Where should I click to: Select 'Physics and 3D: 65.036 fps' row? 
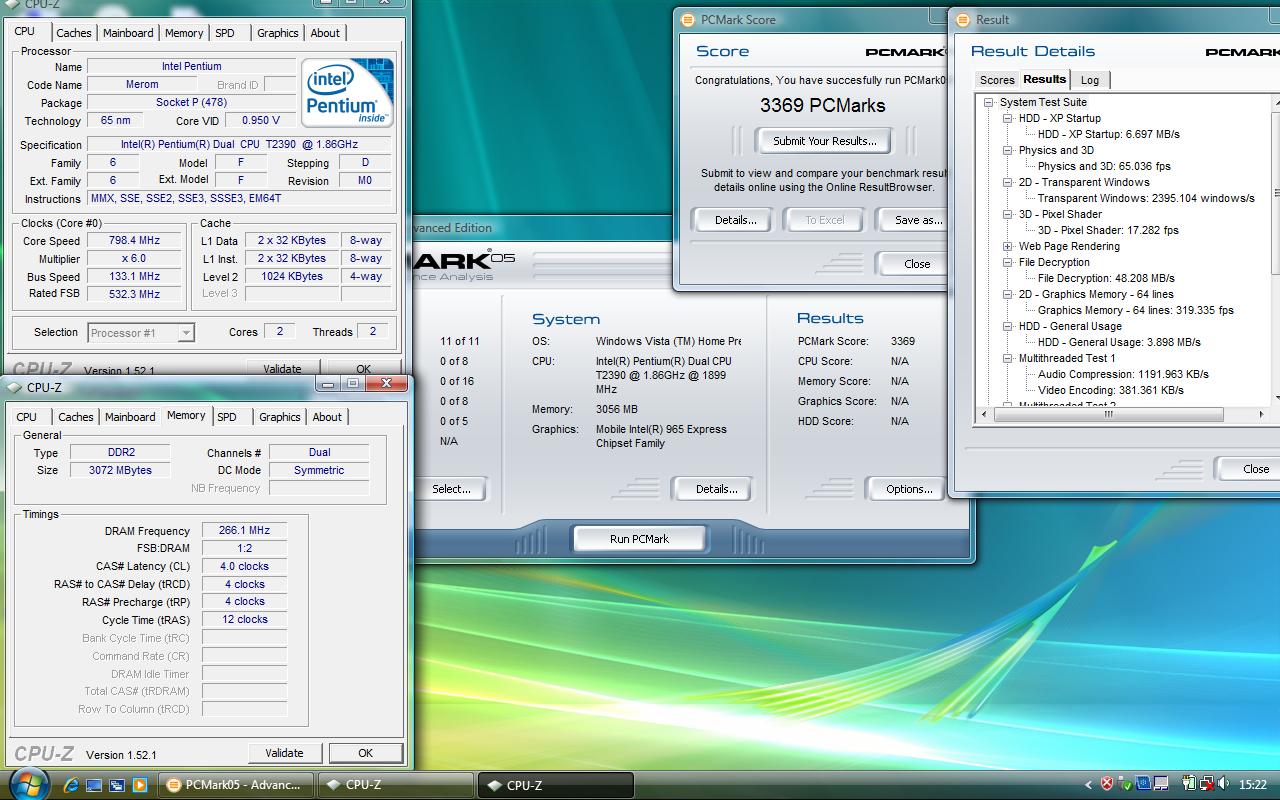click(1104, 166)
